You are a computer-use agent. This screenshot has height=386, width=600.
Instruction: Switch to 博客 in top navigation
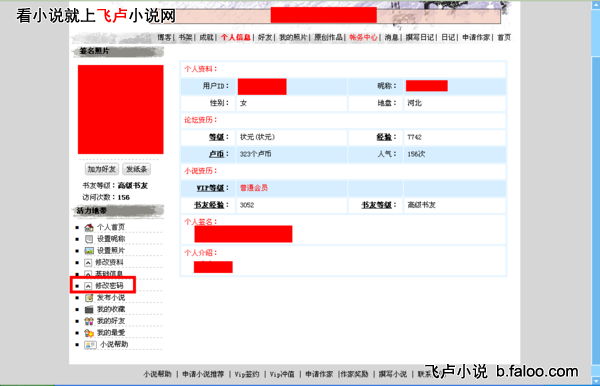165,37
